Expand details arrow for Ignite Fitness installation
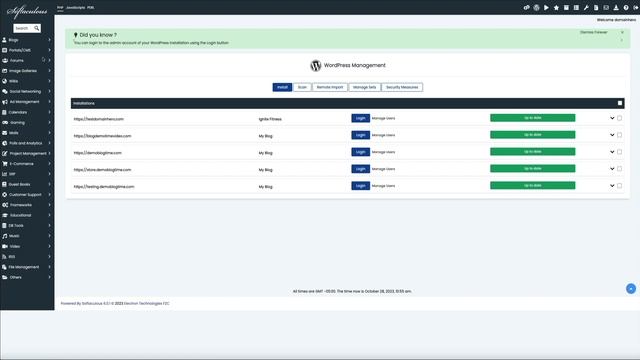Image resolution: width=640 pixels, height=360 pixels. pyautogui.click(x=612, y=118)
